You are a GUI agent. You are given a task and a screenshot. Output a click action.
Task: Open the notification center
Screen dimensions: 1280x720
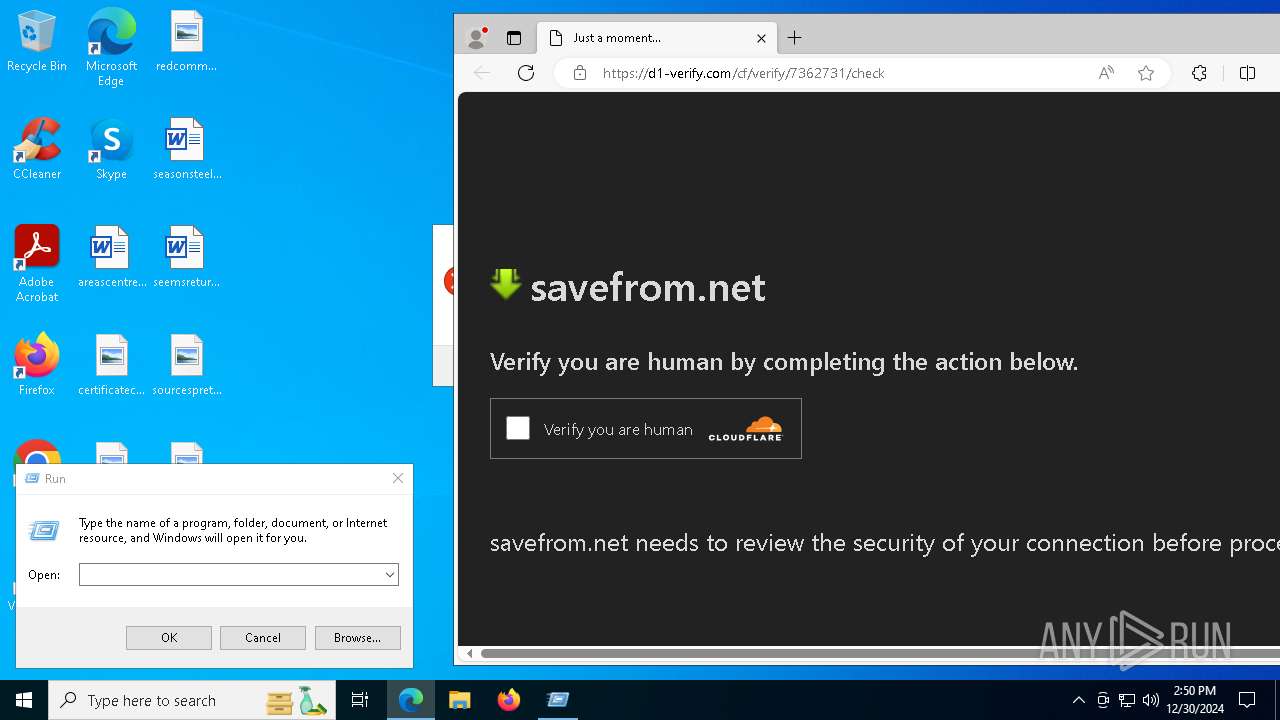1247,700
